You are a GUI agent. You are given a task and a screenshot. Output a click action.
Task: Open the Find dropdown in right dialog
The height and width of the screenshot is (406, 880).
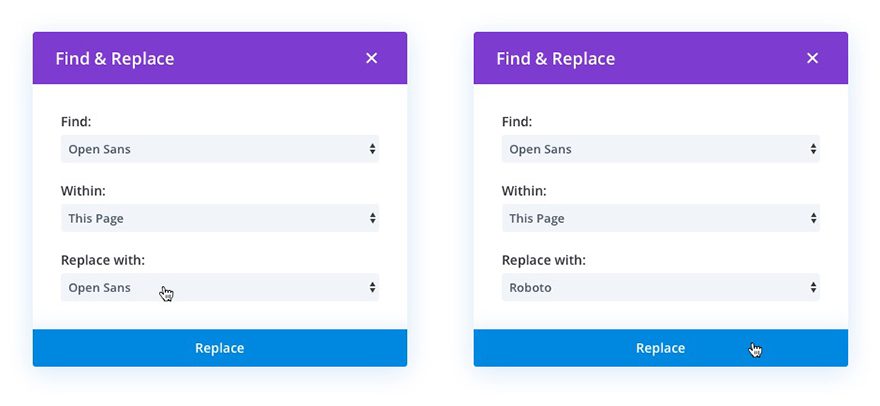660,149
